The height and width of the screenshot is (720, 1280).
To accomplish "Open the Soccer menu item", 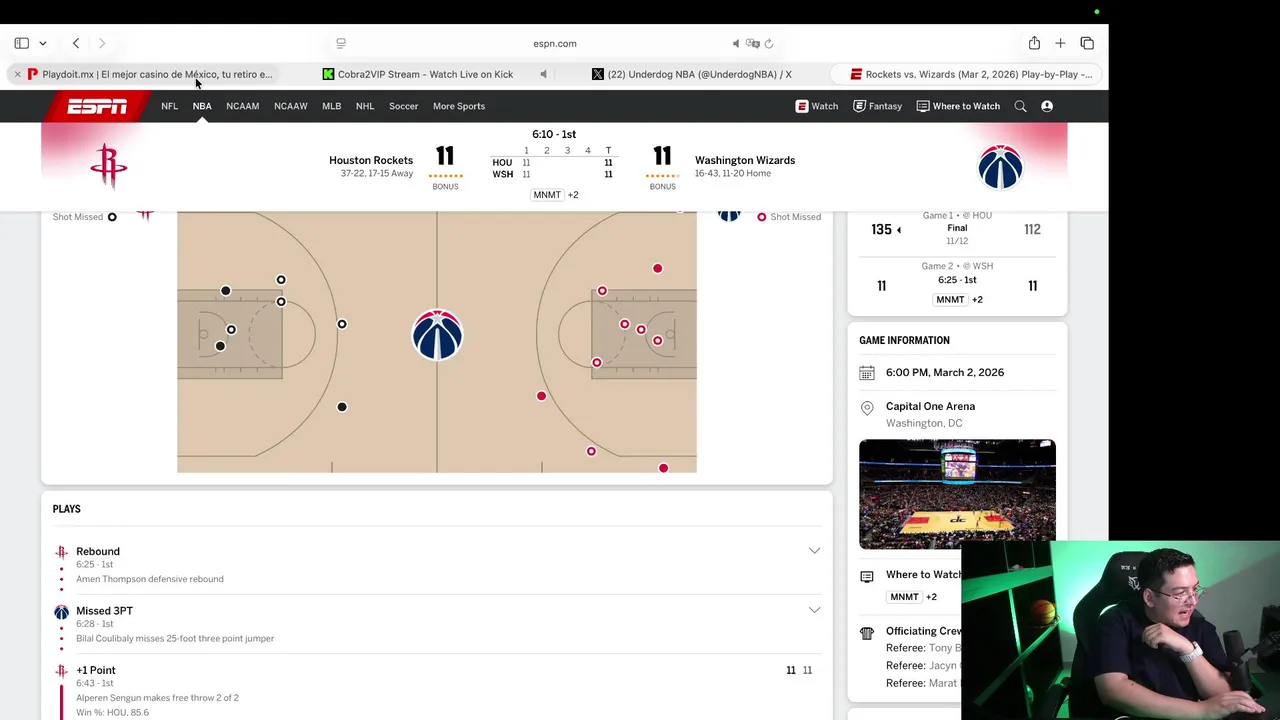I will coord(403,106).
